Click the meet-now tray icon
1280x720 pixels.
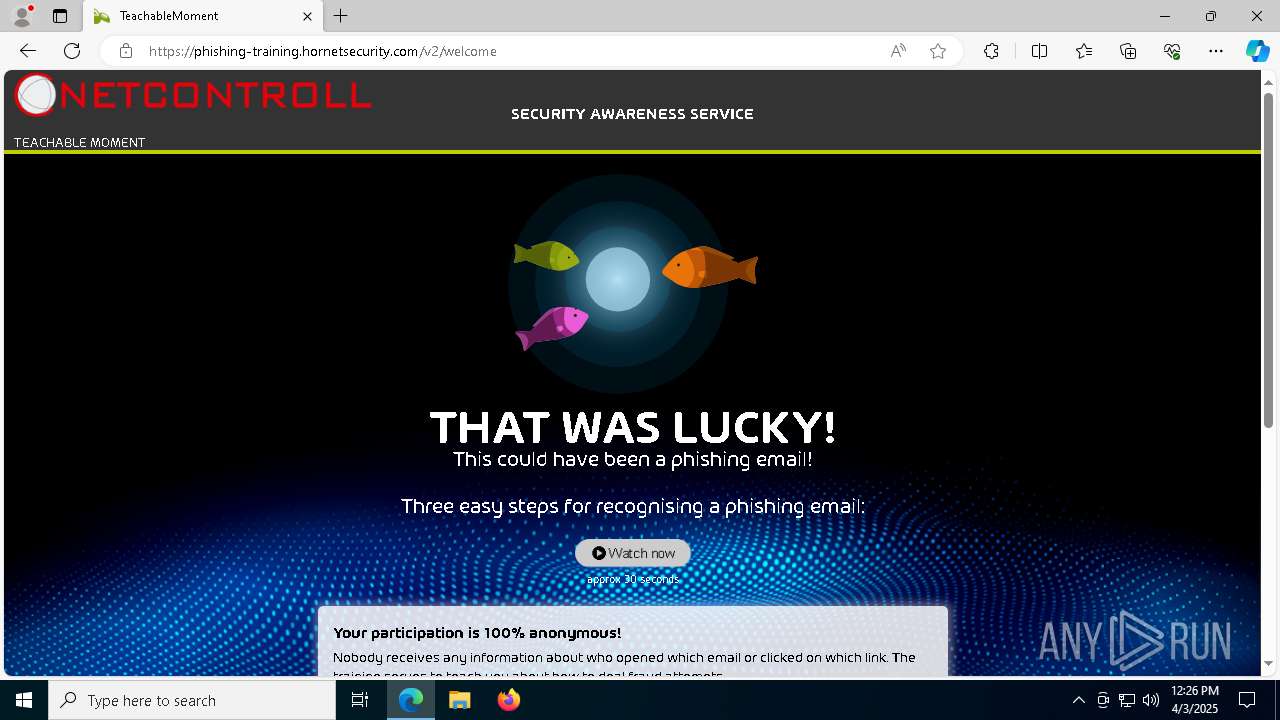click(x=1103, y=700)
